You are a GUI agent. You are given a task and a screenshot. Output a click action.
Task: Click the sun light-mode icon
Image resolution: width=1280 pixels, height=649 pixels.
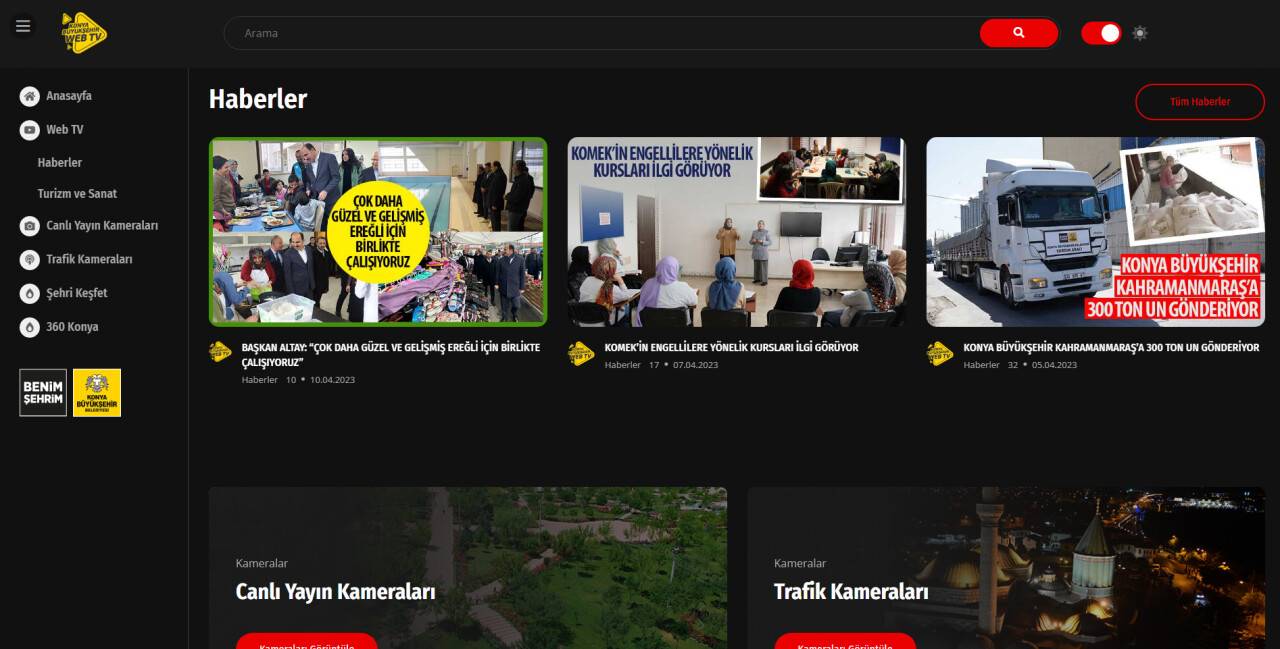pyautogui.click(x=1139, y=33)
